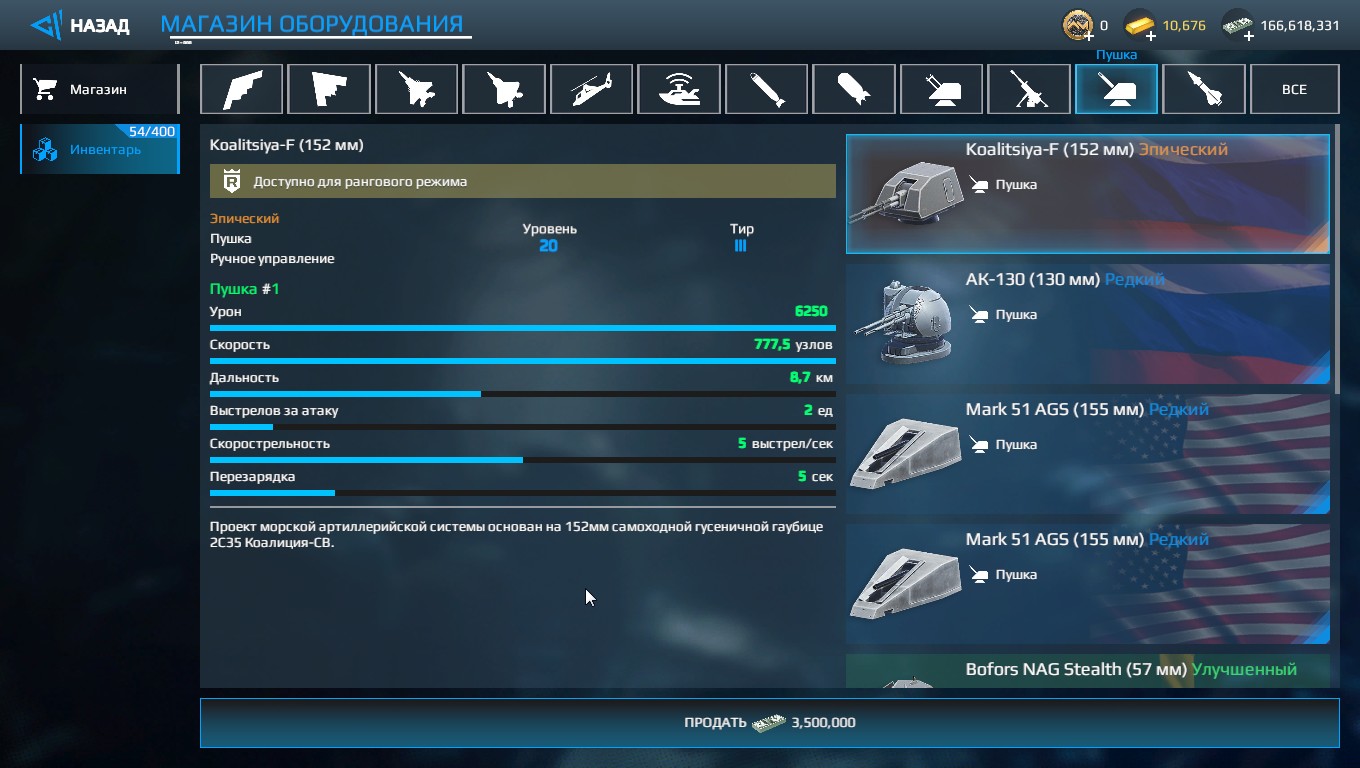1360x768 pixels.
Task: Select the stealth bomber category icon
Action: [241, 89]
